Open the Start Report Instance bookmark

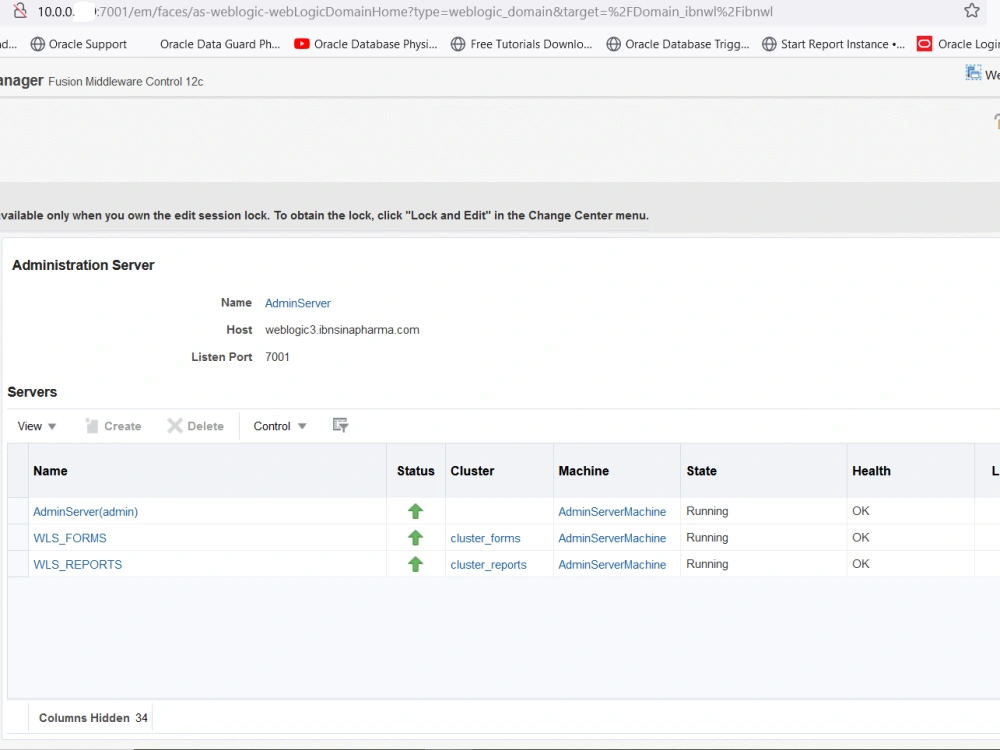(834, 44)
